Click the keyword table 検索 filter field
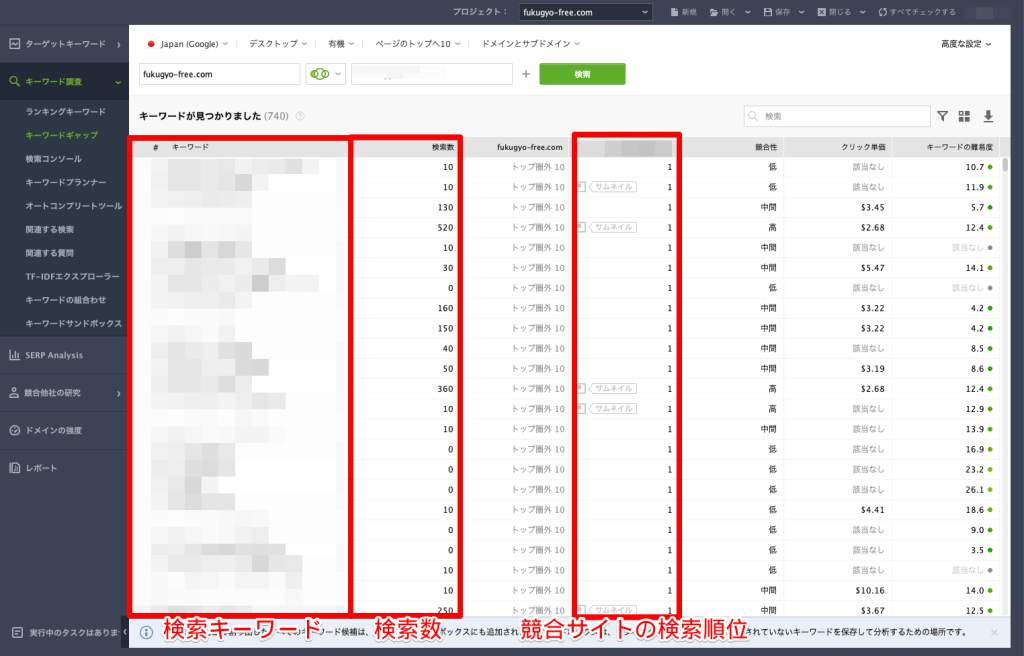The width and height of the screenshot is (1024, 656). (837, 116)
